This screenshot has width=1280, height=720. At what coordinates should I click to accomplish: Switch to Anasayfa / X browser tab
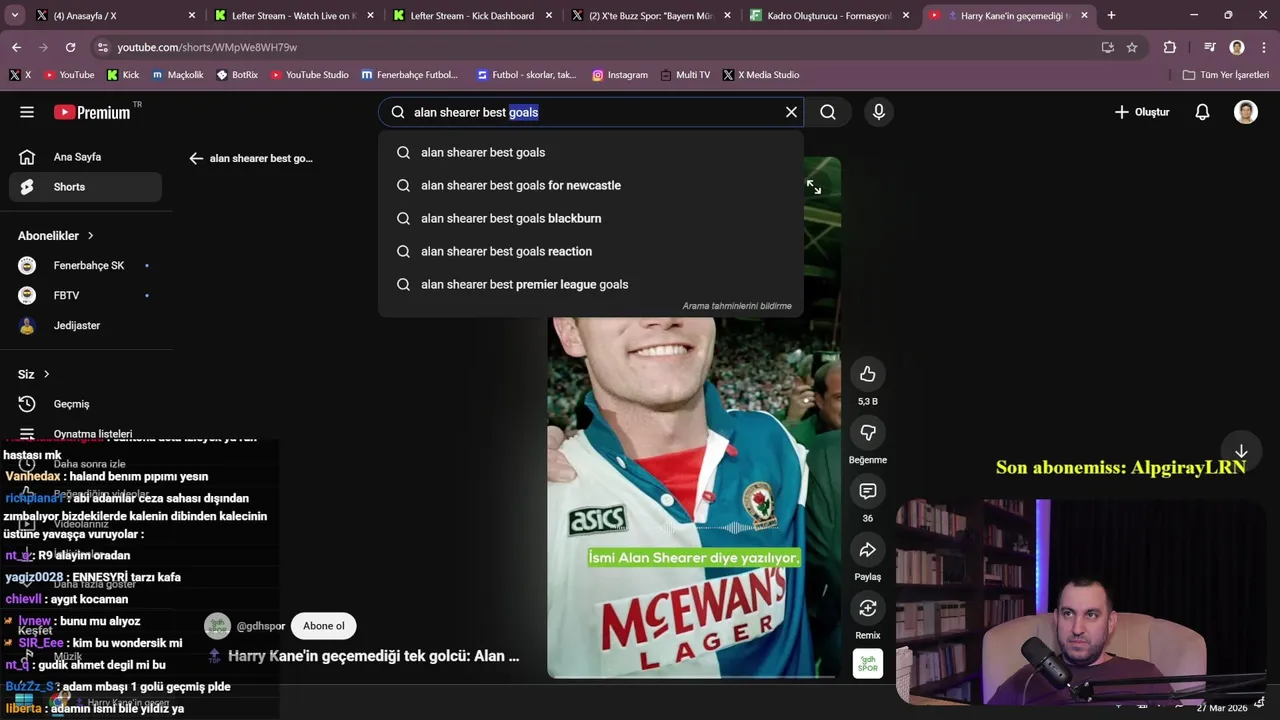pos(115,15)
